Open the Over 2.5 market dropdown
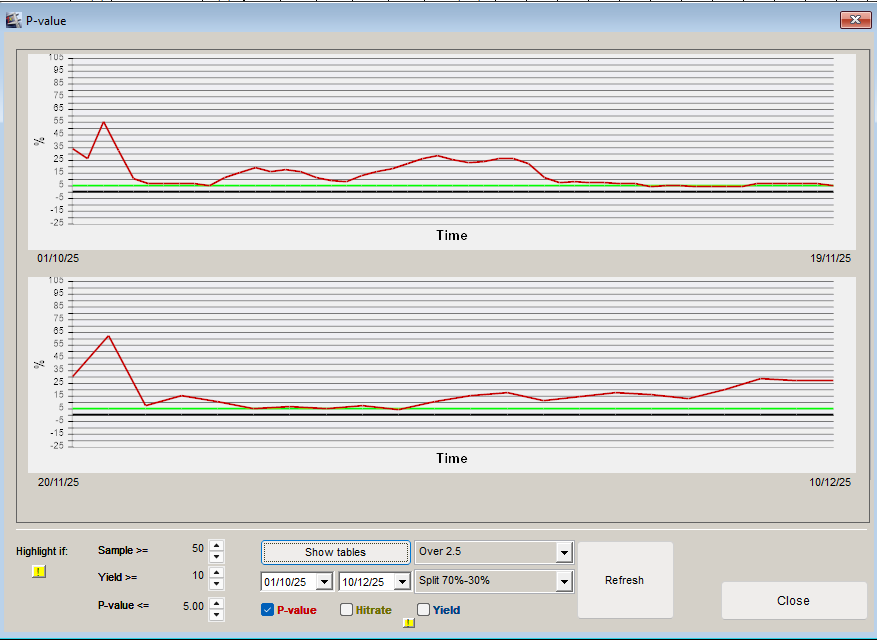Screen dimensions: 877x640 coord(565,551)
